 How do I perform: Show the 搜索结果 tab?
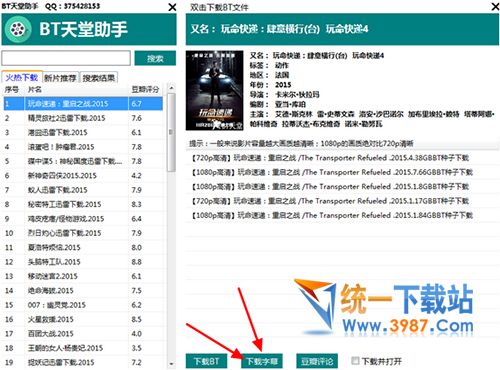(99, 78)
